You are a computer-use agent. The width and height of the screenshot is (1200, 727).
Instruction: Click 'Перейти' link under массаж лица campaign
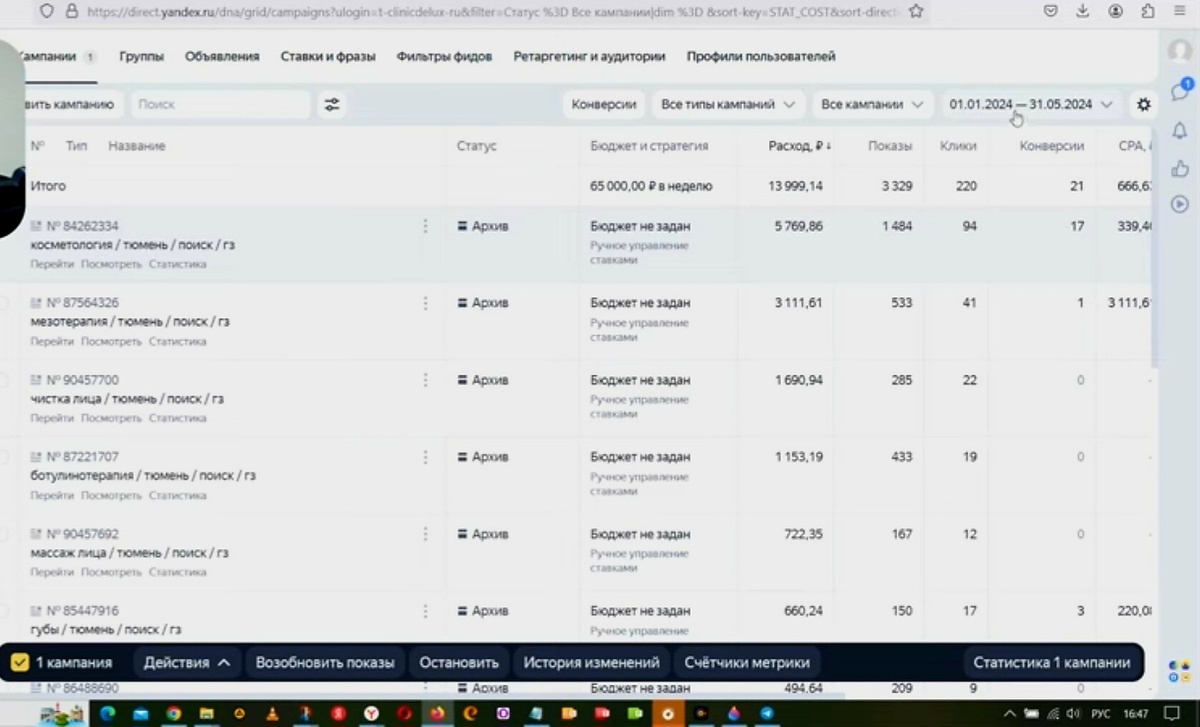52,572
